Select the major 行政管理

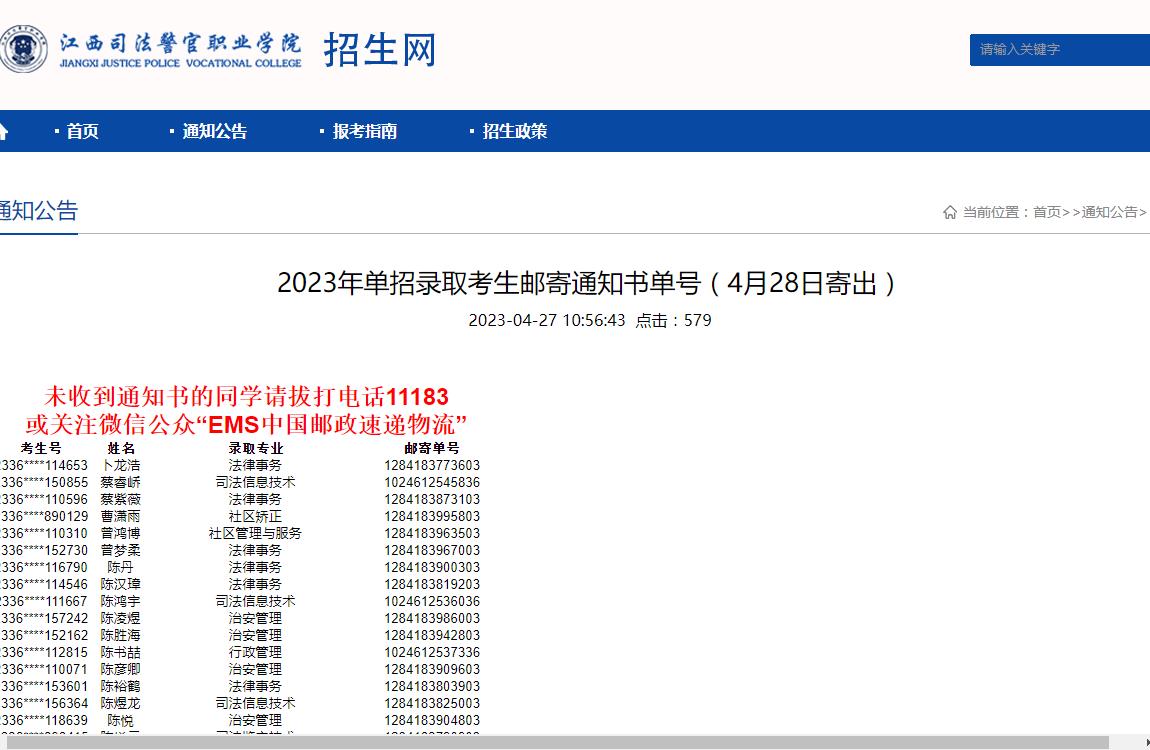pyautogui.click(x=255, y=652)
